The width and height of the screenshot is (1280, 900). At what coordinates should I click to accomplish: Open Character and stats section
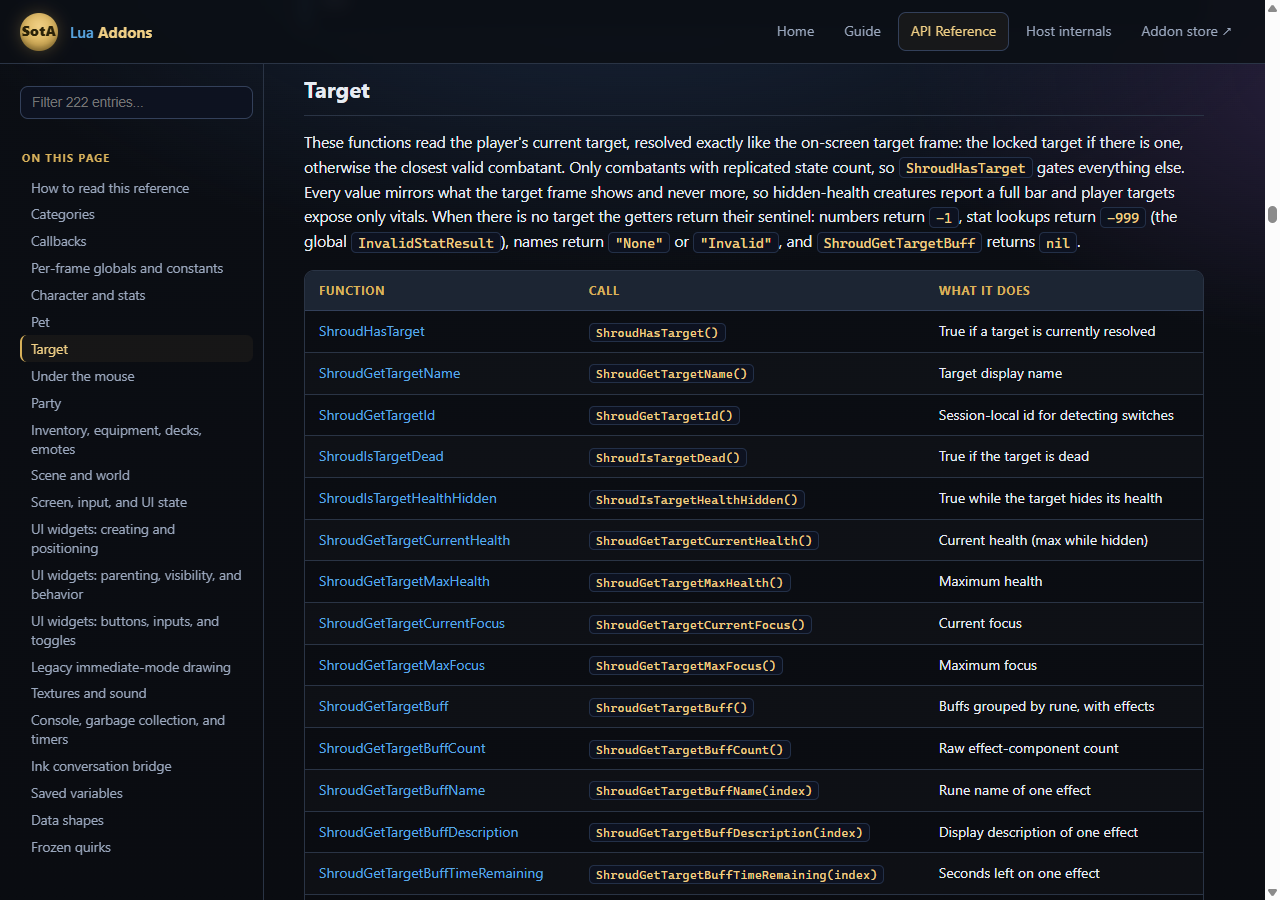pyautogui.click(x=88, y=295)
